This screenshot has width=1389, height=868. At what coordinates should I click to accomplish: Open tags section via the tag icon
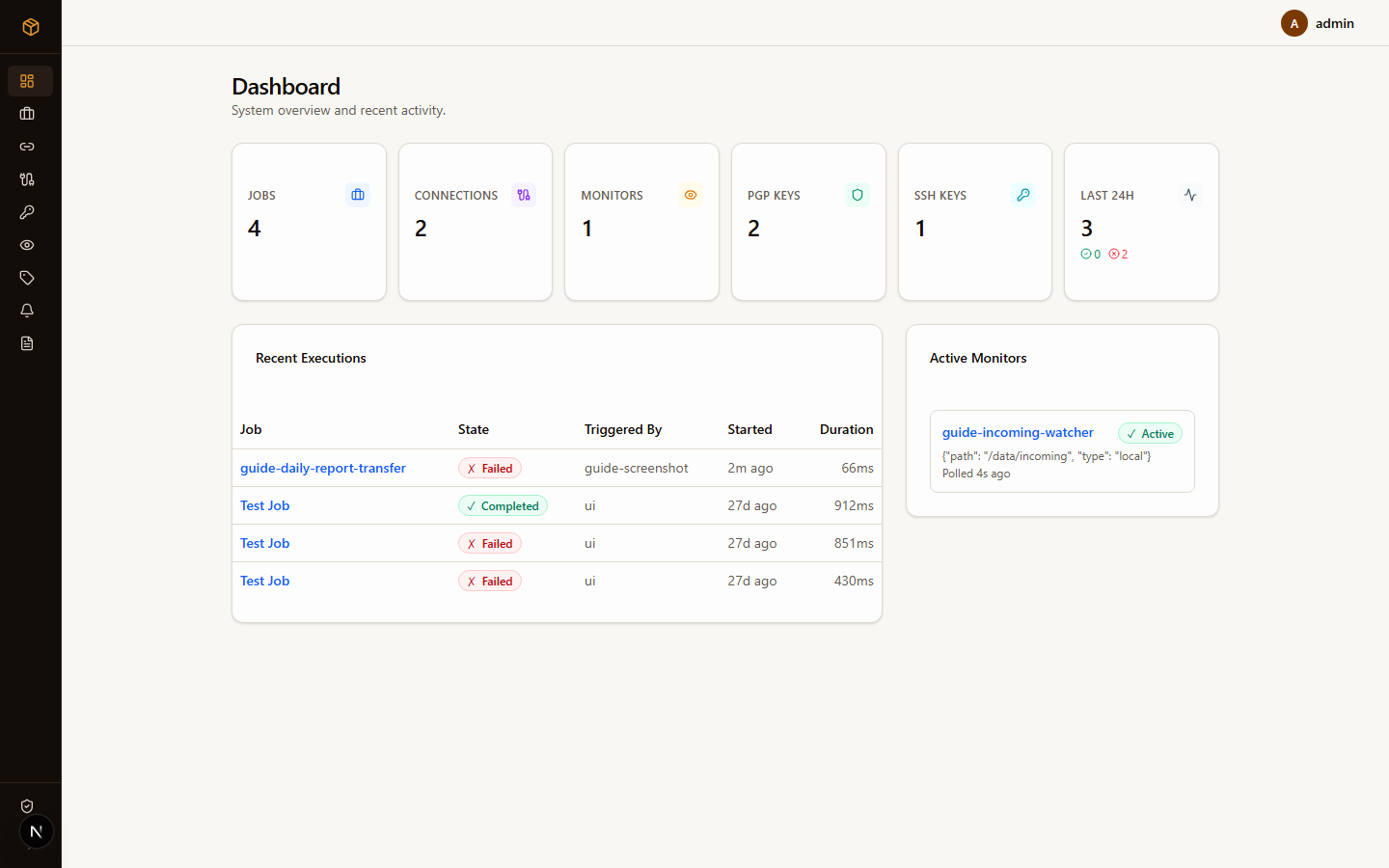tap(27, 278)
